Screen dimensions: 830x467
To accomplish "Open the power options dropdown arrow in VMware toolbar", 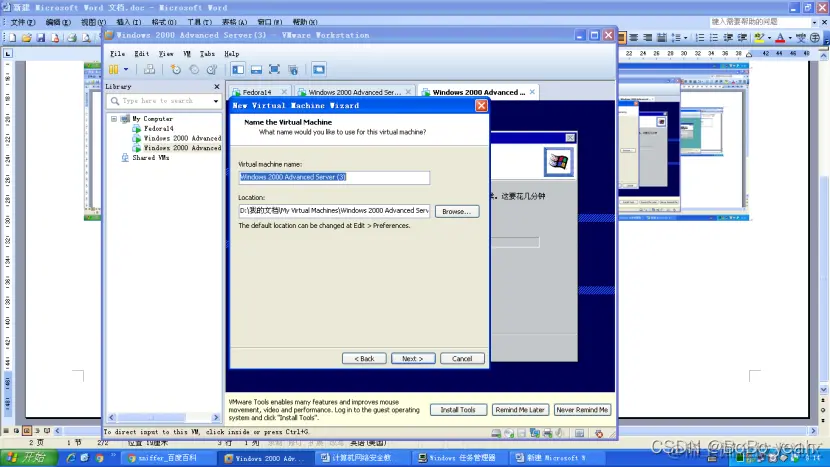I will point(126,69).
